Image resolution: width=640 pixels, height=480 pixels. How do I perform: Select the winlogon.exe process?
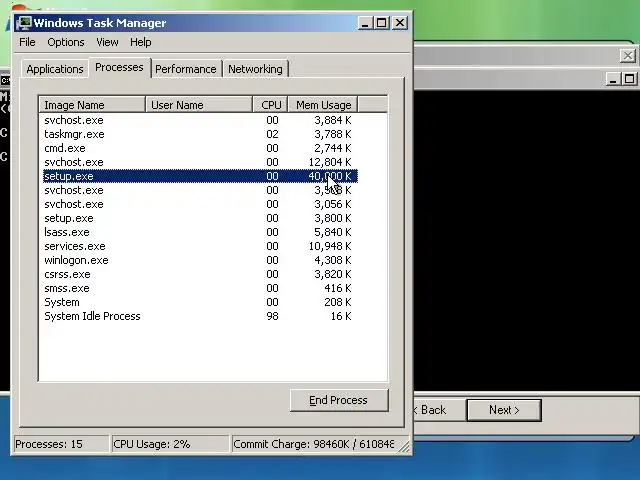[200, 260]
